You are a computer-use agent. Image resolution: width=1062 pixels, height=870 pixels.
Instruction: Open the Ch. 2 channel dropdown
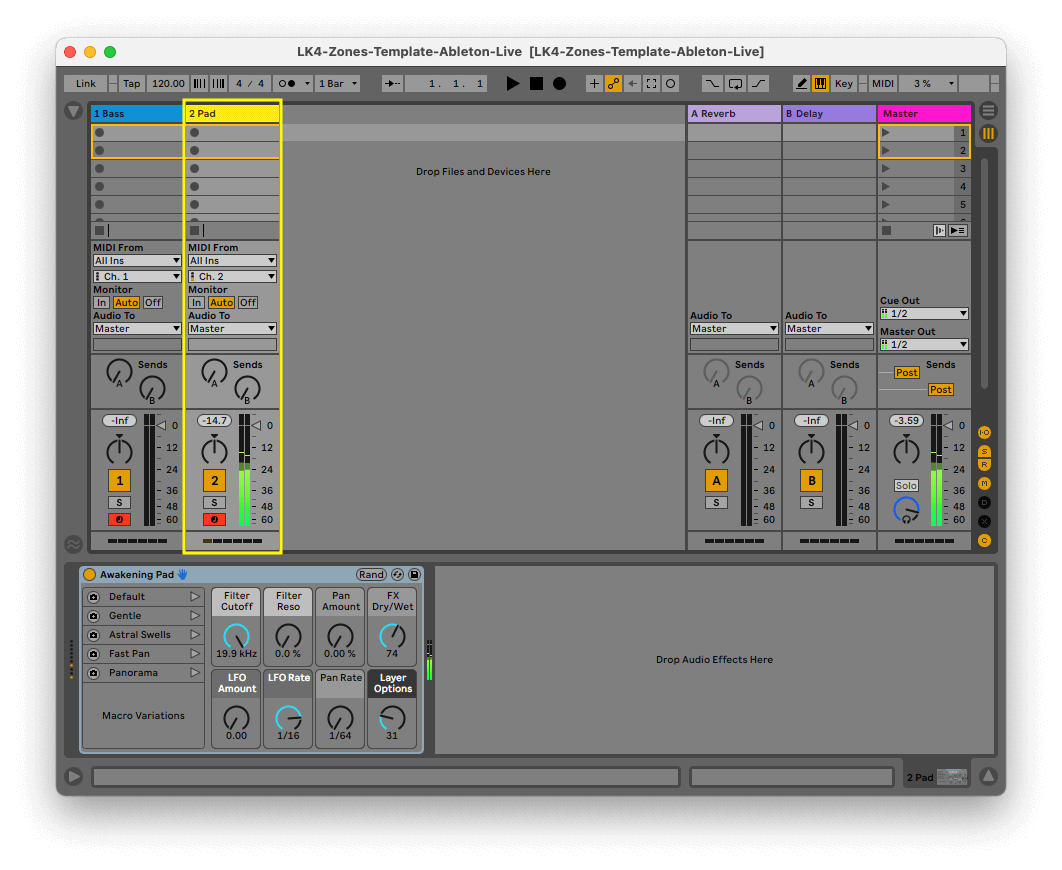tap(232, 276)
